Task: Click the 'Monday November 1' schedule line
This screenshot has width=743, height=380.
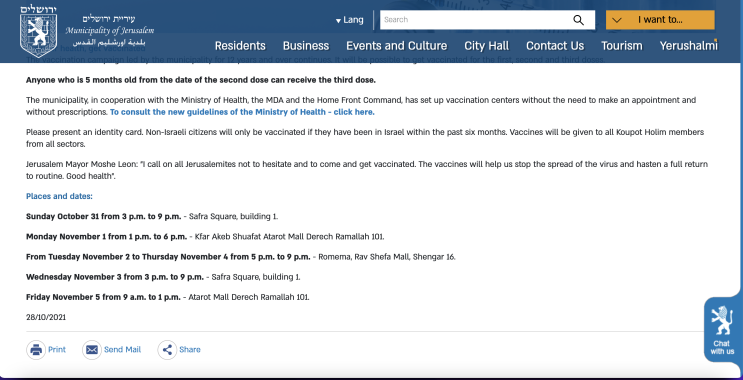Action: click(205, 236)
